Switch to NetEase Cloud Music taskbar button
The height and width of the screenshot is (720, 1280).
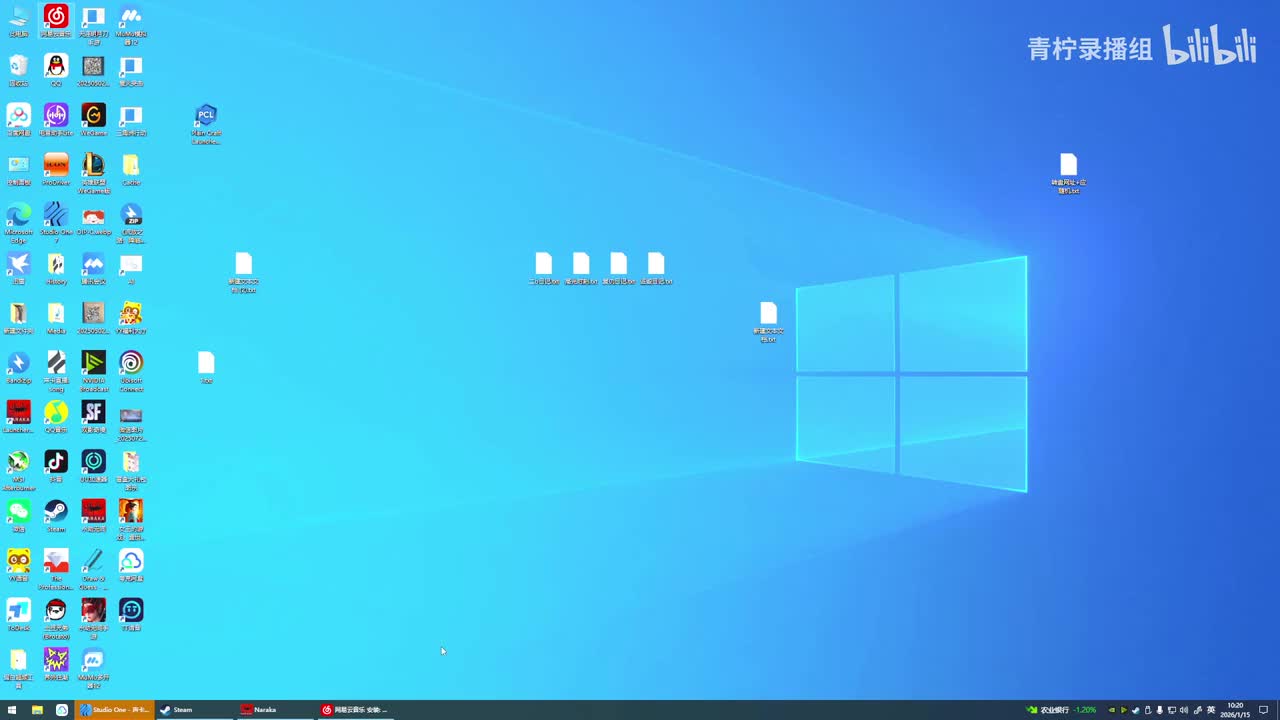[x=357, y=710]
